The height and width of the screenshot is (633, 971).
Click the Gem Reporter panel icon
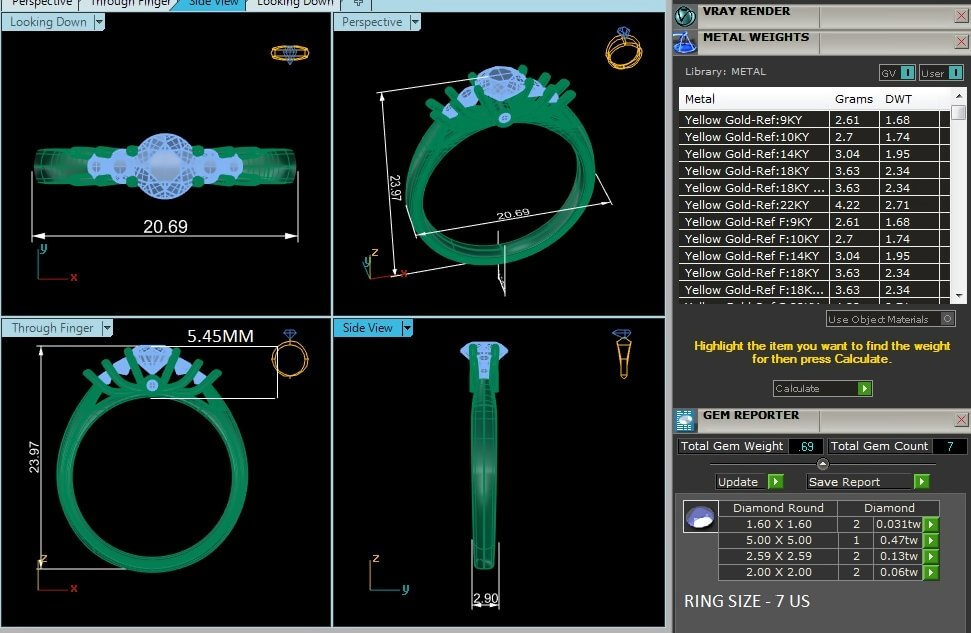(684, 420)
